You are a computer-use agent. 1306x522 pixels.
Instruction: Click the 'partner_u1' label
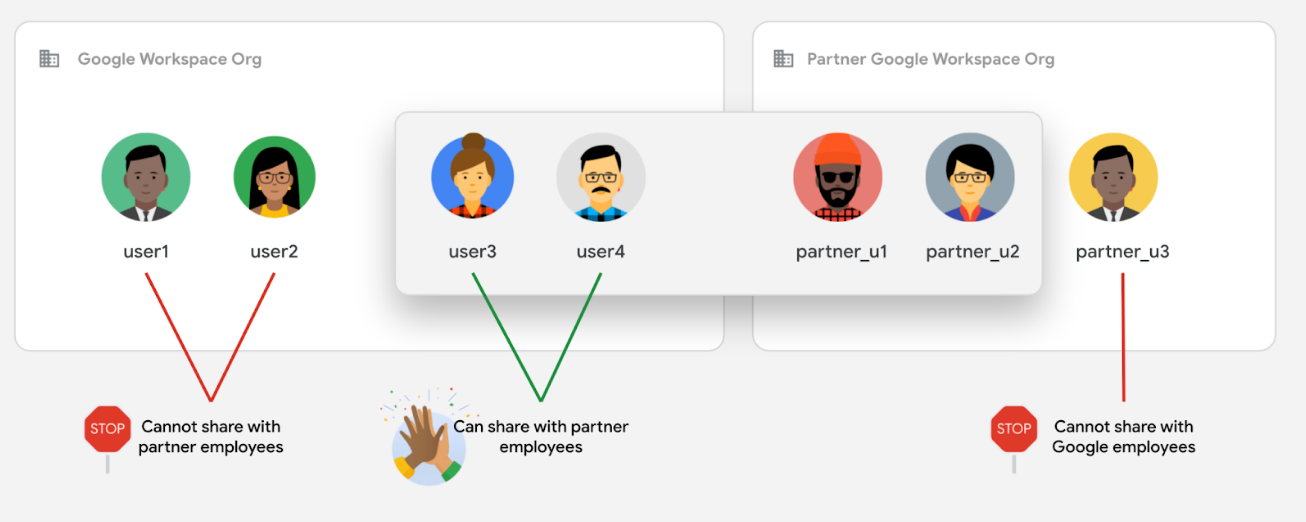(842, 252)
